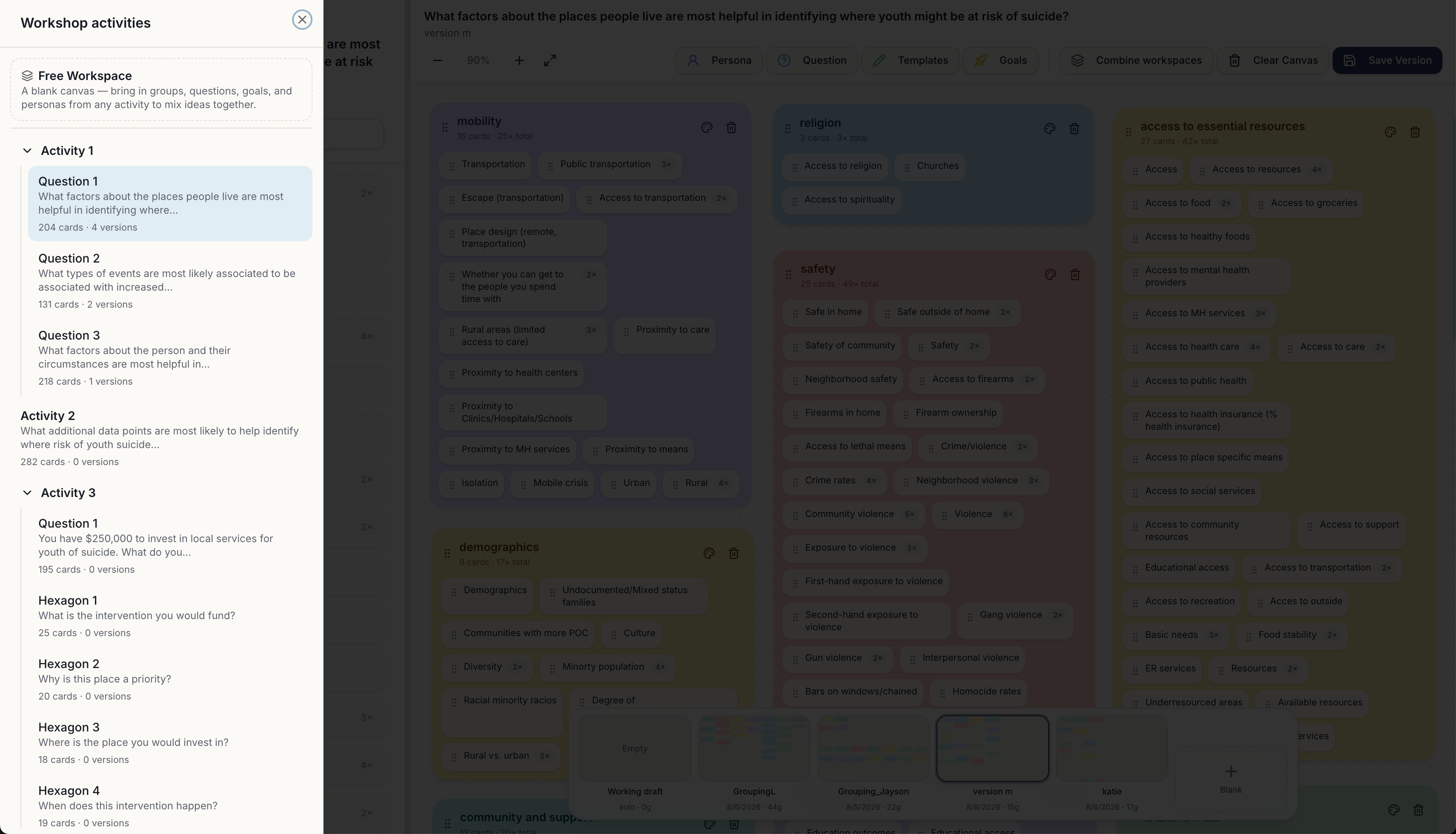Screen dimensions: 1456x834
Task: Click the Persona toolbar button
Action: pos(719,60)
